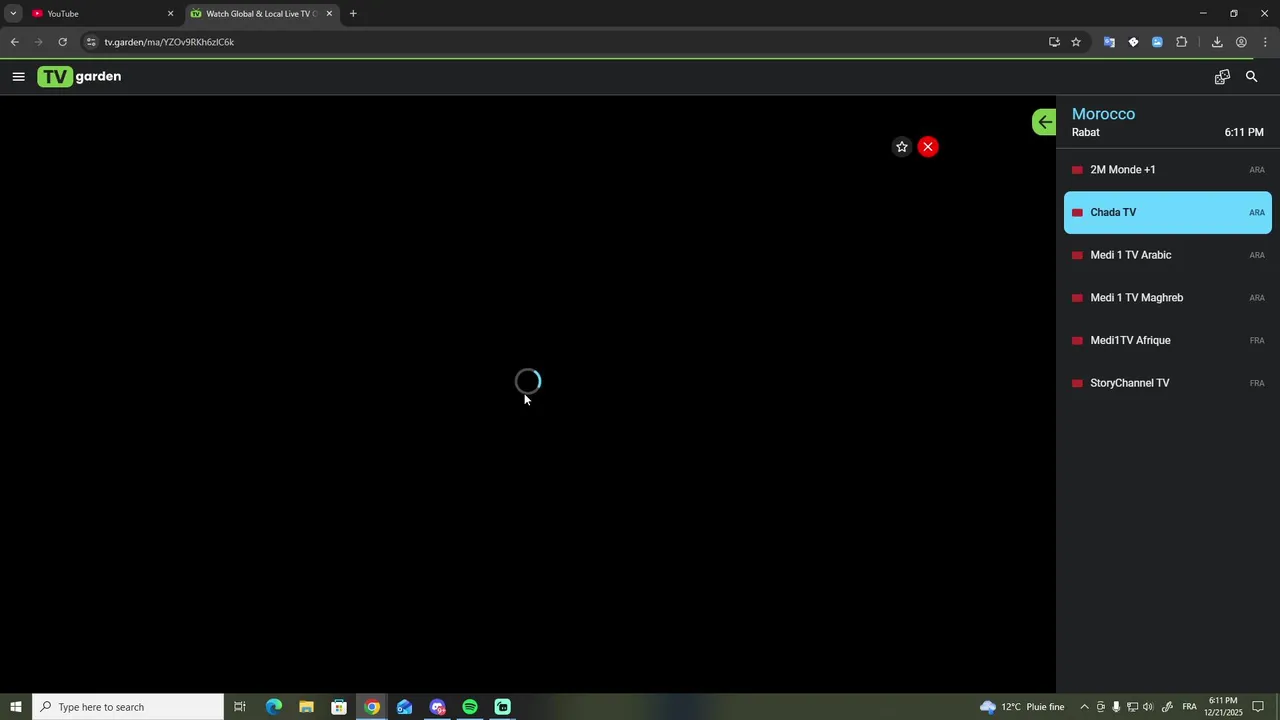Open the tv.garden search magnifier
The image size is (1280, 720).
[1251, 77]
